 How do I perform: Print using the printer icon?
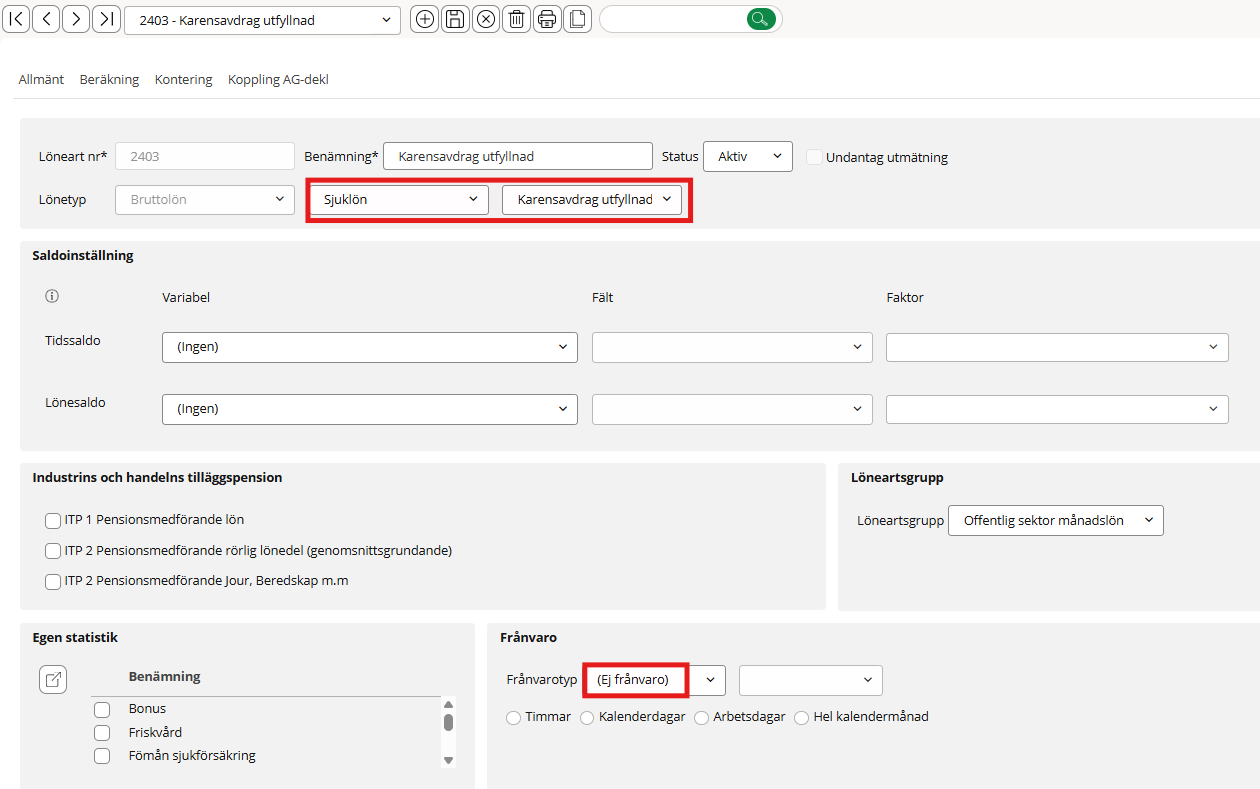click(546, 19)
